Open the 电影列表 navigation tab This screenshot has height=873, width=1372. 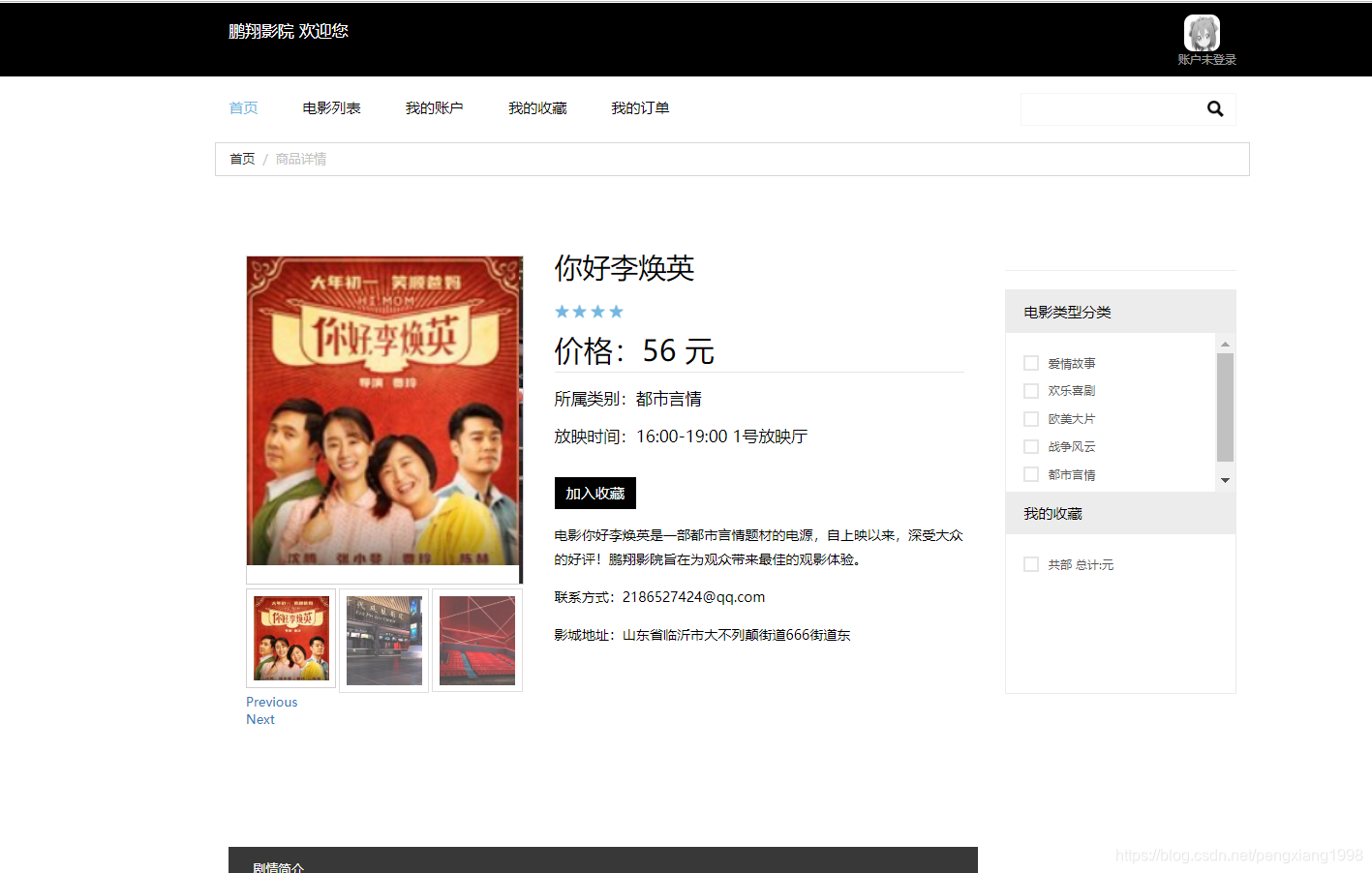point(331,107)
